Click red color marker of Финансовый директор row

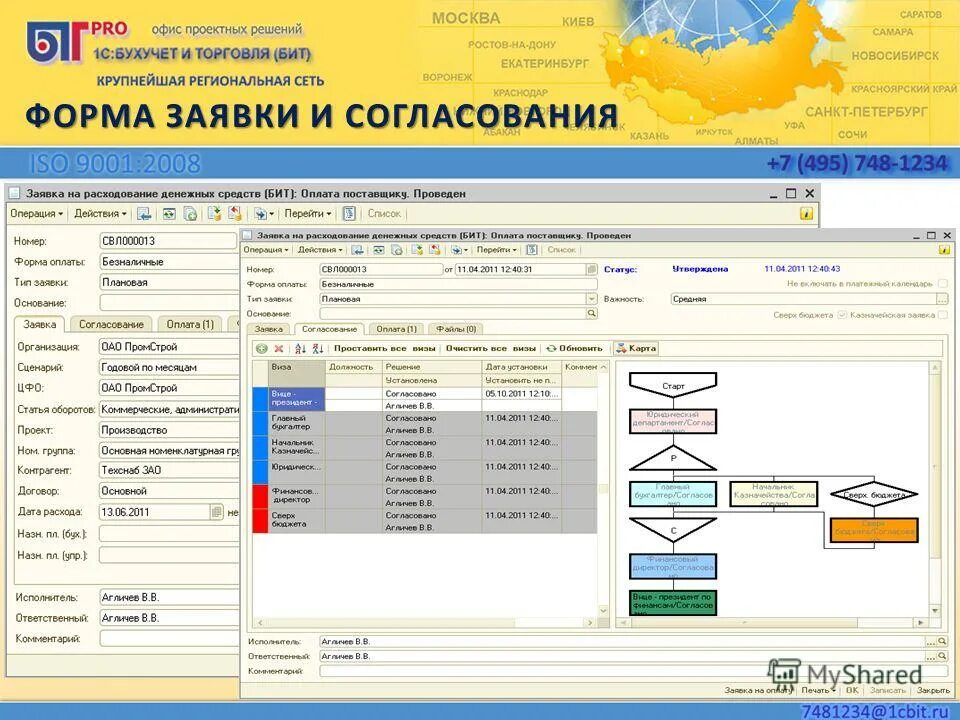[x=261, y=497]
